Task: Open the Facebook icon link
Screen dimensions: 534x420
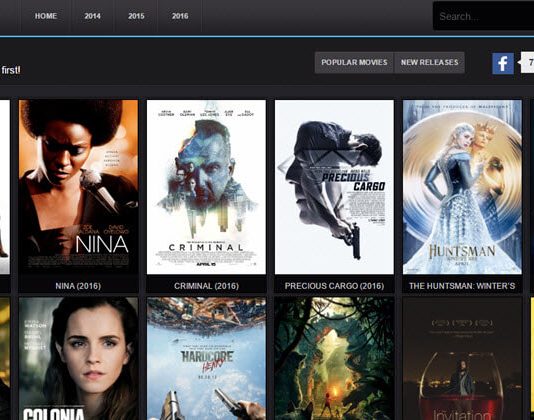Action: tap(503, 63)
